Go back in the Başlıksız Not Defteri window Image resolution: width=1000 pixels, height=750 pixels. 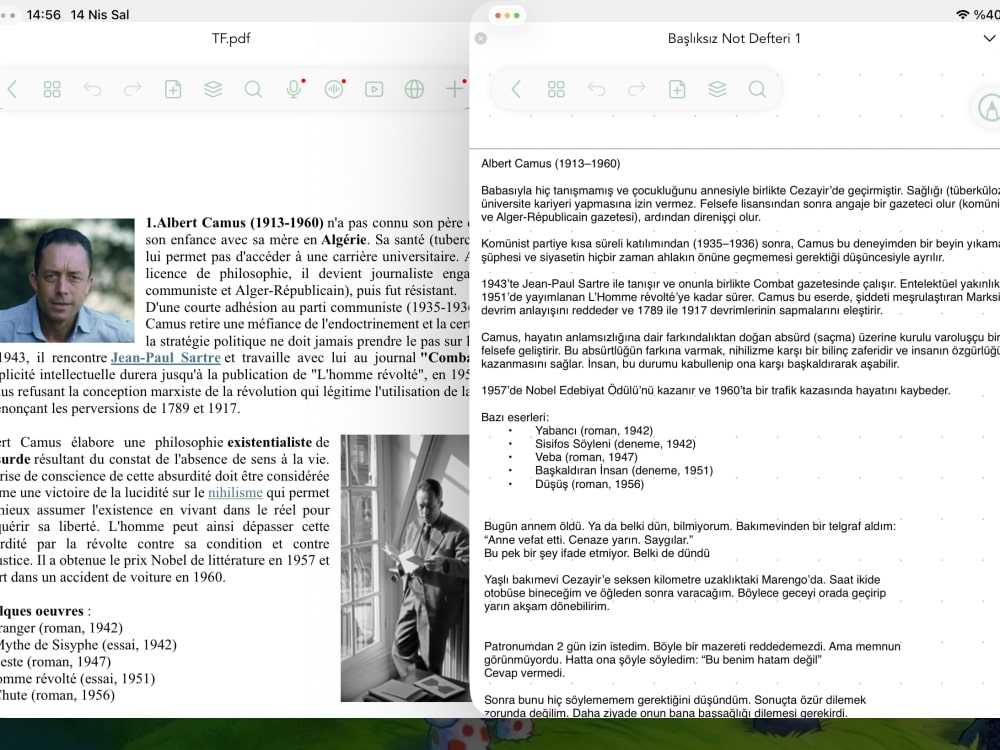[516, 89]
